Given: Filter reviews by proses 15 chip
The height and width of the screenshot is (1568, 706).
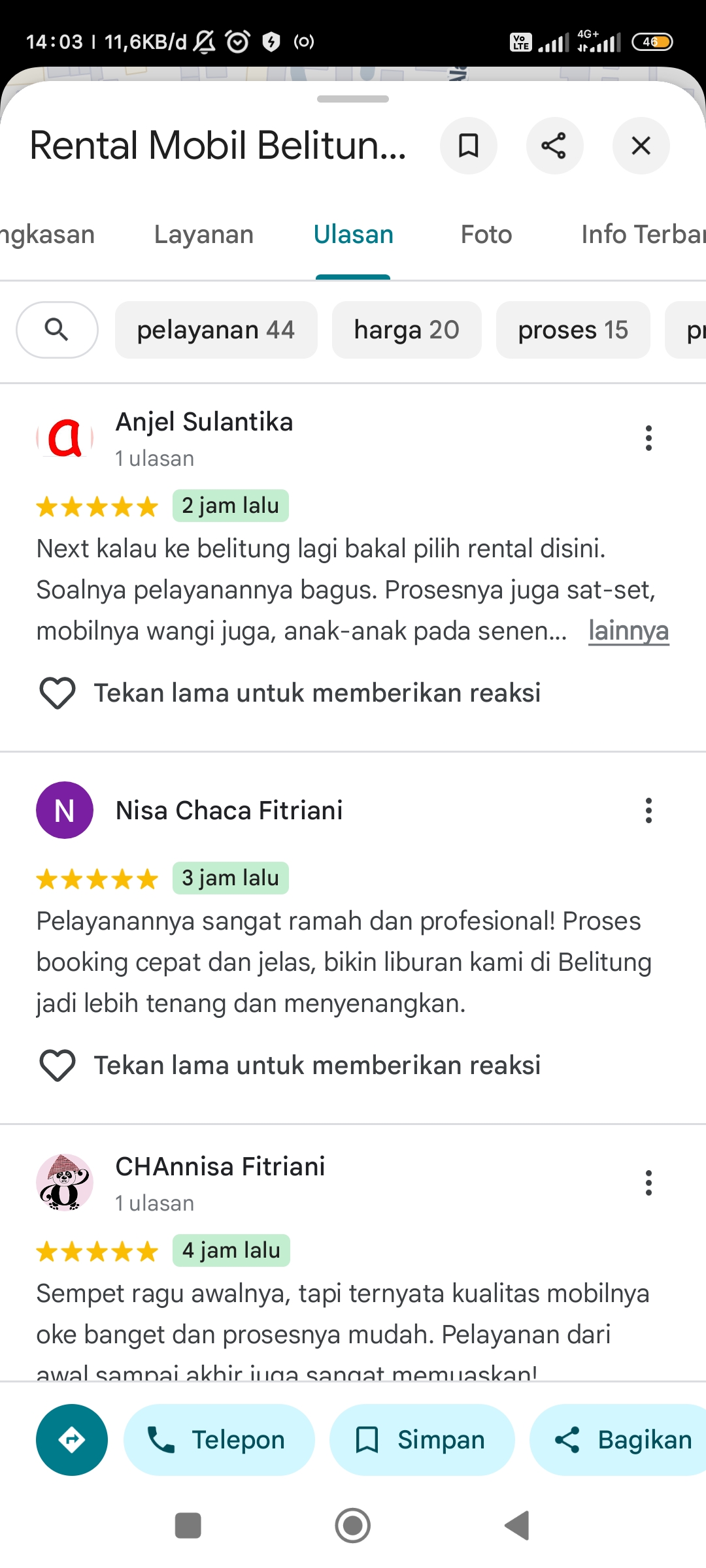Looking at the screenshot, I should [x=573, y=330].
